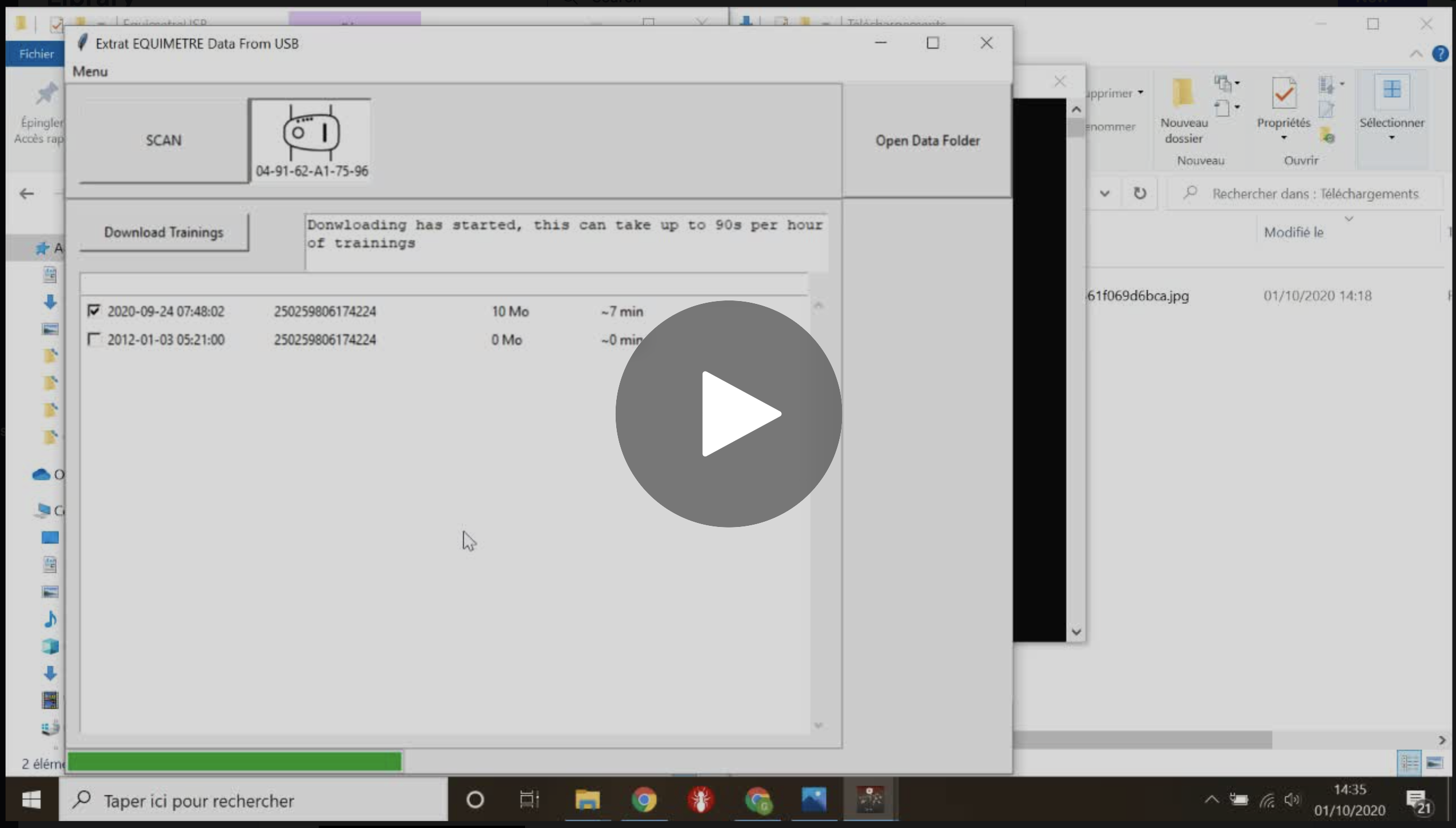Close the small dialog behind with X
1456x828 pixels.
(1059, 81)
